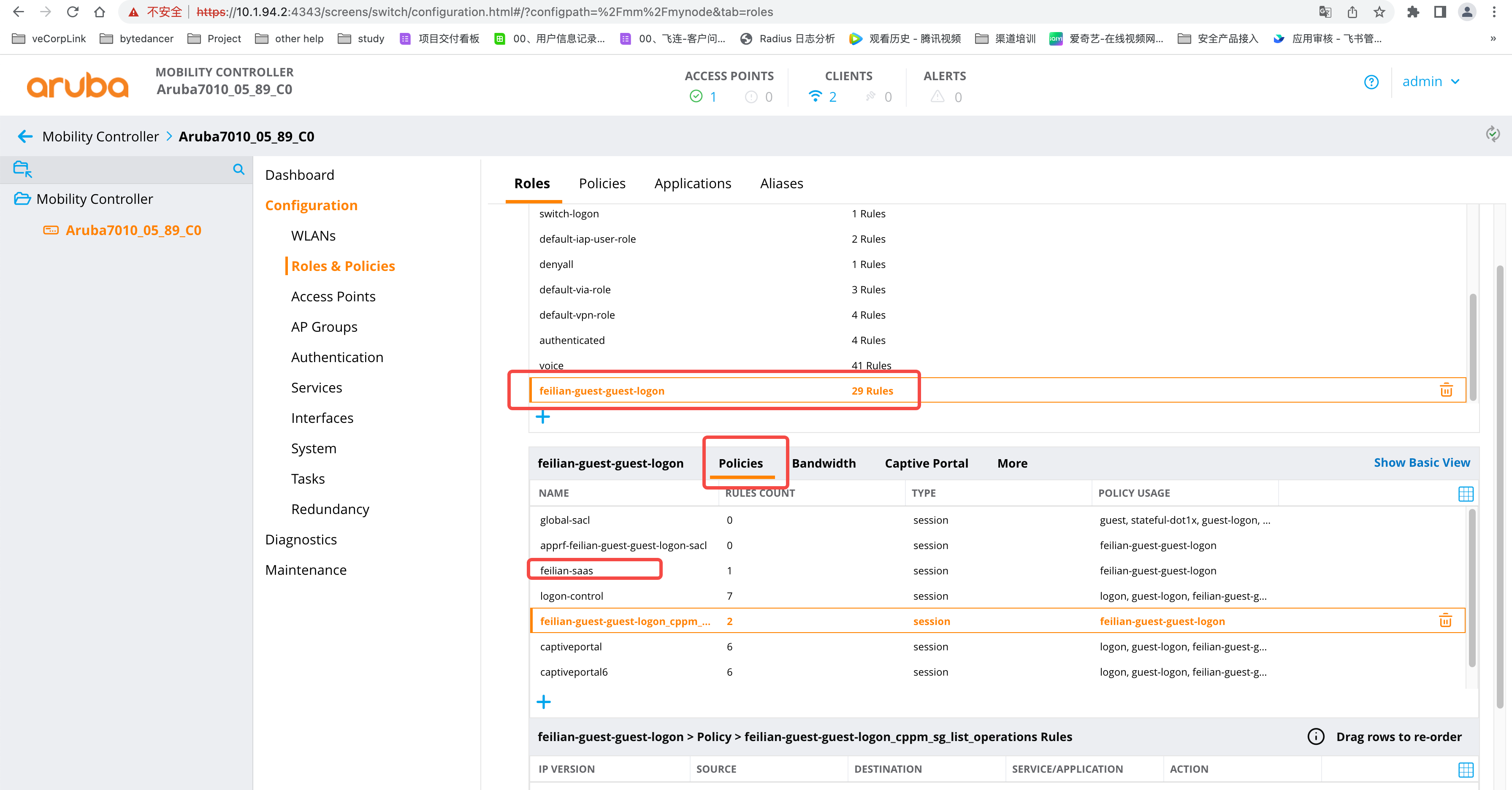Screen dimensions: 1512x790
Task: Click access points up count icon
Action: pos(696,96)
